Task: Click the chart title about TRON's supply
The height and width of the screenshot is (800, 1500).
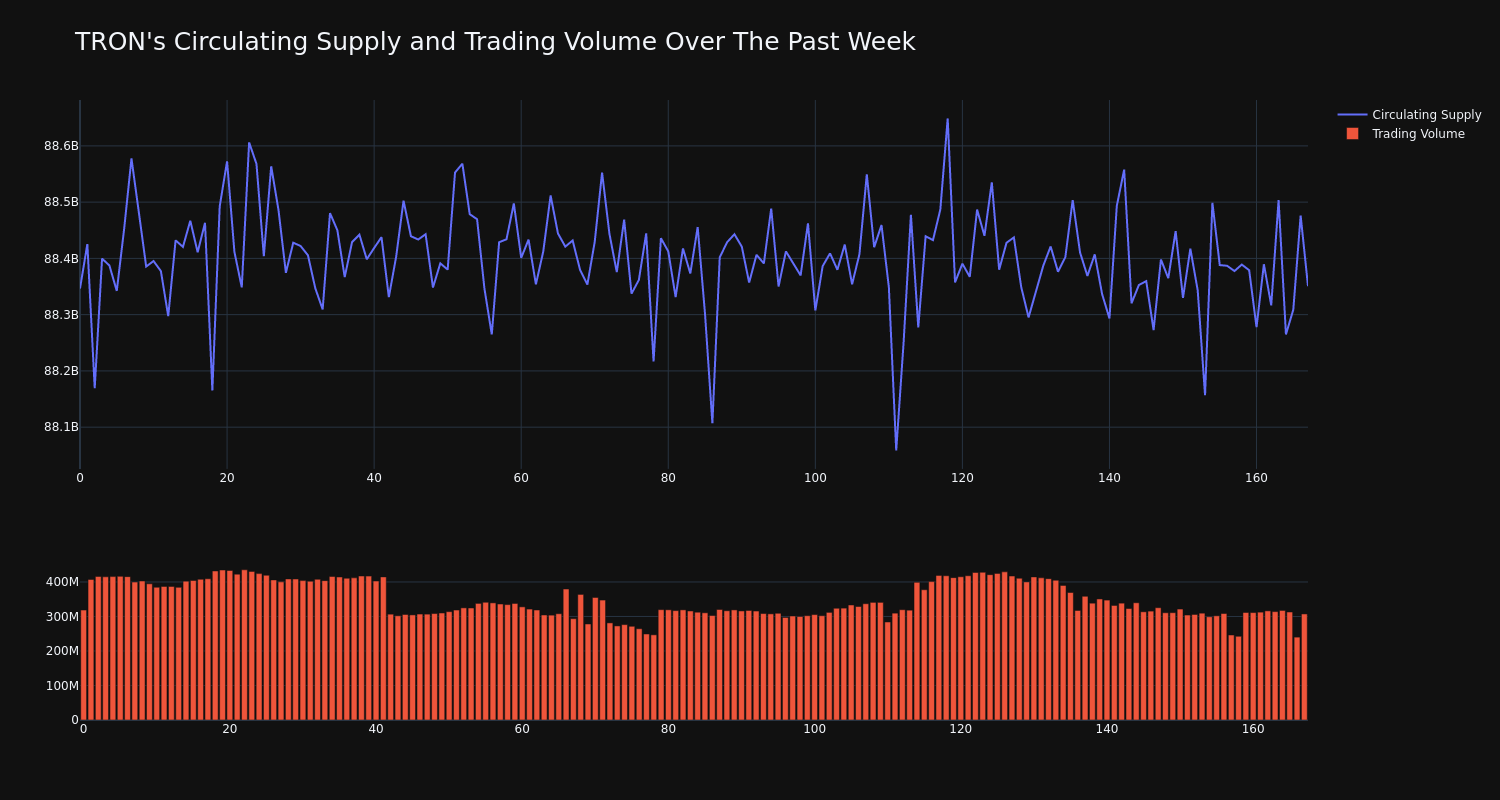Action: (495, 42)
